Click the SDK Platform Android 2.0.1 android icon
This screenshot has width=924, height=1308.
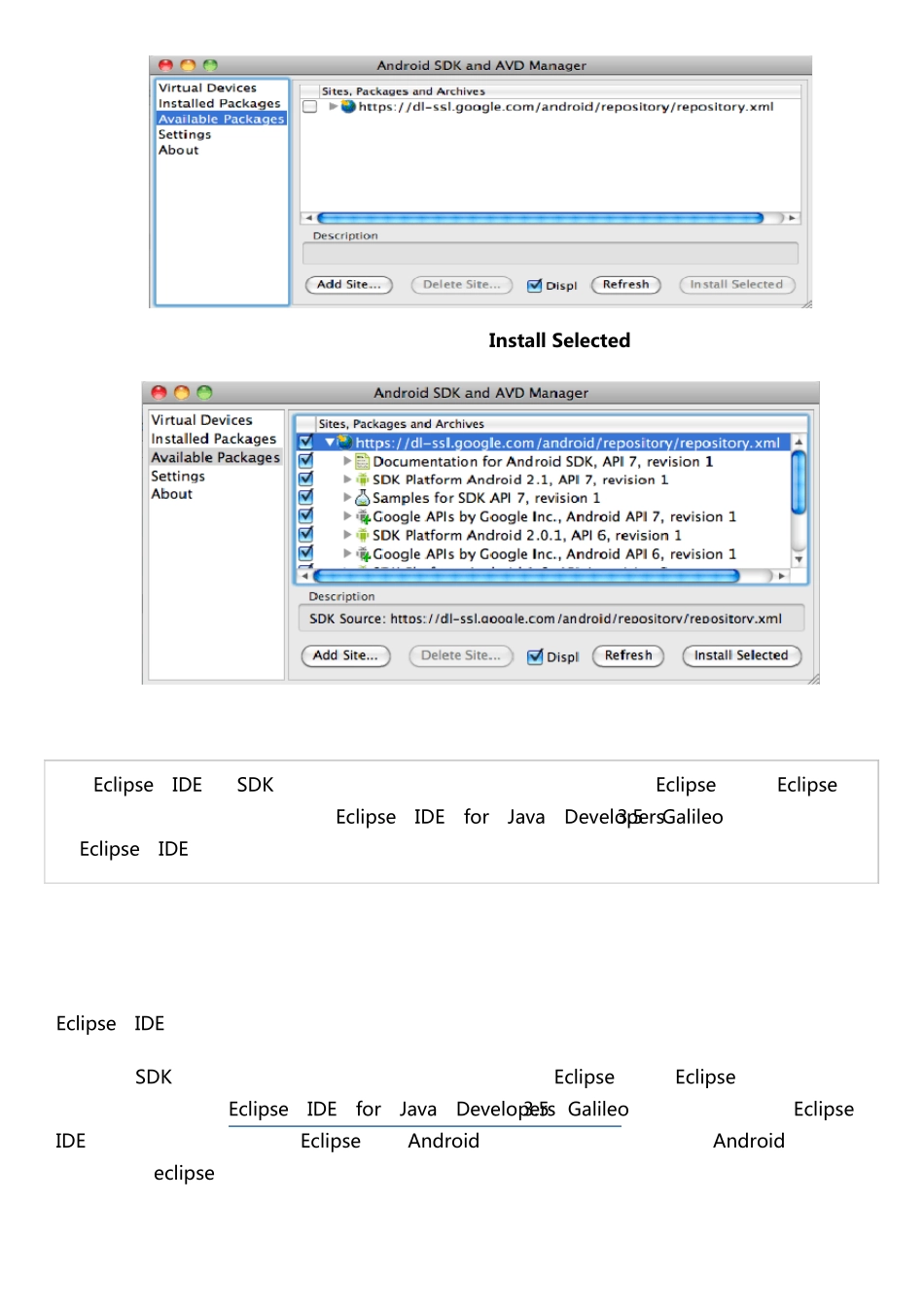pos(363,535)
